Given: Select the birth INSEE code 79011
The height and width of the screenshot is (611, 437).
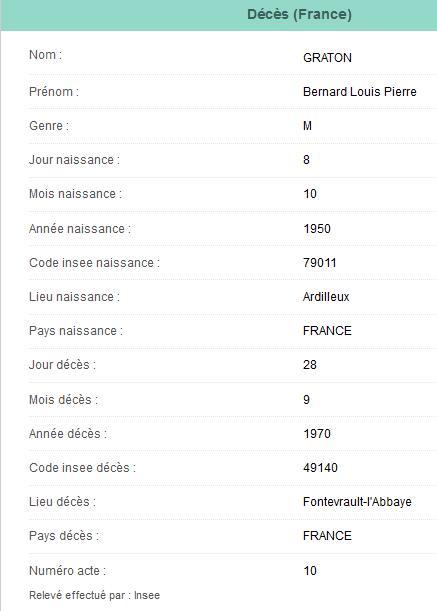Looking at the screenshot, I should (320, 263).
